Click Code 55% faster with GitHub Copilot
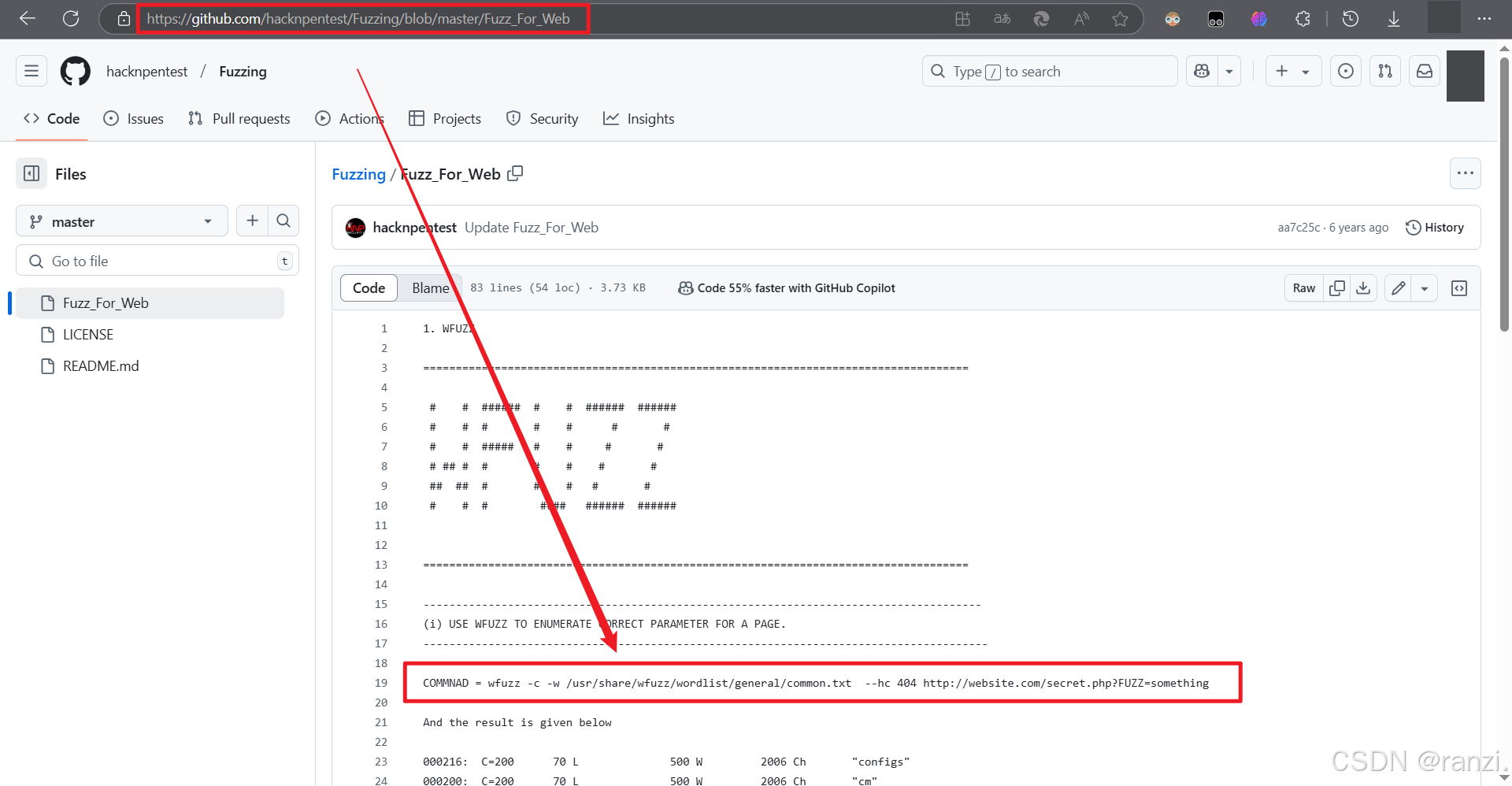Screen dimensions: 1512x786 click(x=787, y=288)
